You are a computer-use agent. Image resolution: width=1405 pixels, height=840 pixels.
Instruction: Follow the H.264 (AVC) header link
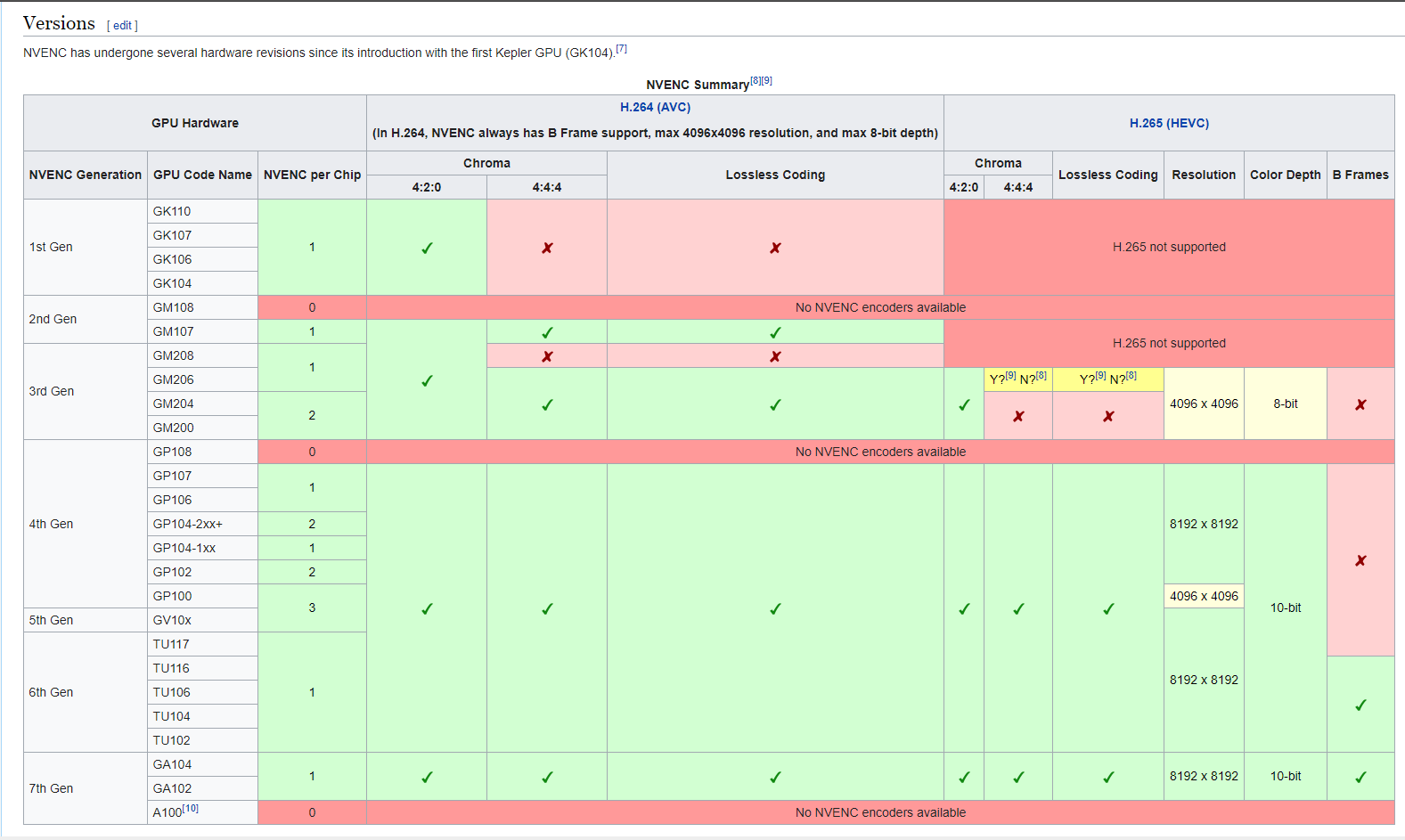point(655,107)
